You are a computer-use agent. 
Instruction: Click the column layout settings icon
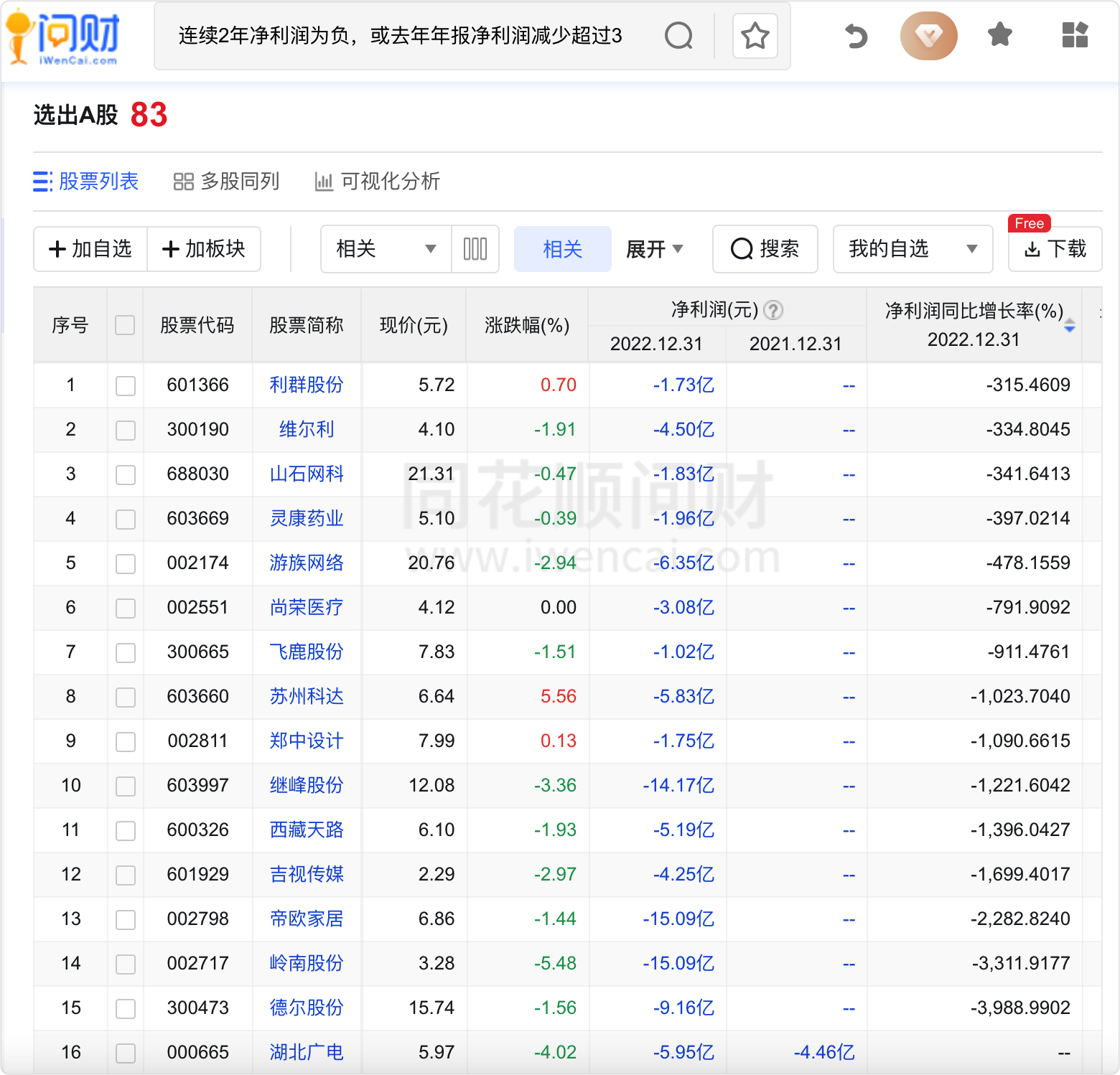(475, 249)
